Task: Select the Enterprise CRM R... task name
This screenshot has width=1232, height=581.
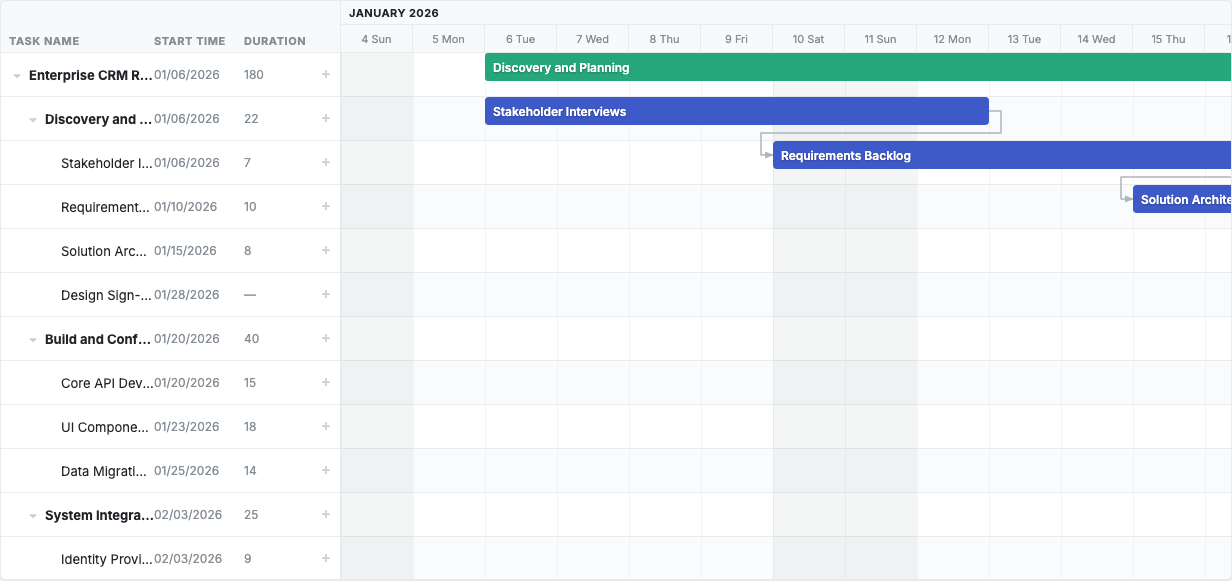Action: (x=91, y=75)
